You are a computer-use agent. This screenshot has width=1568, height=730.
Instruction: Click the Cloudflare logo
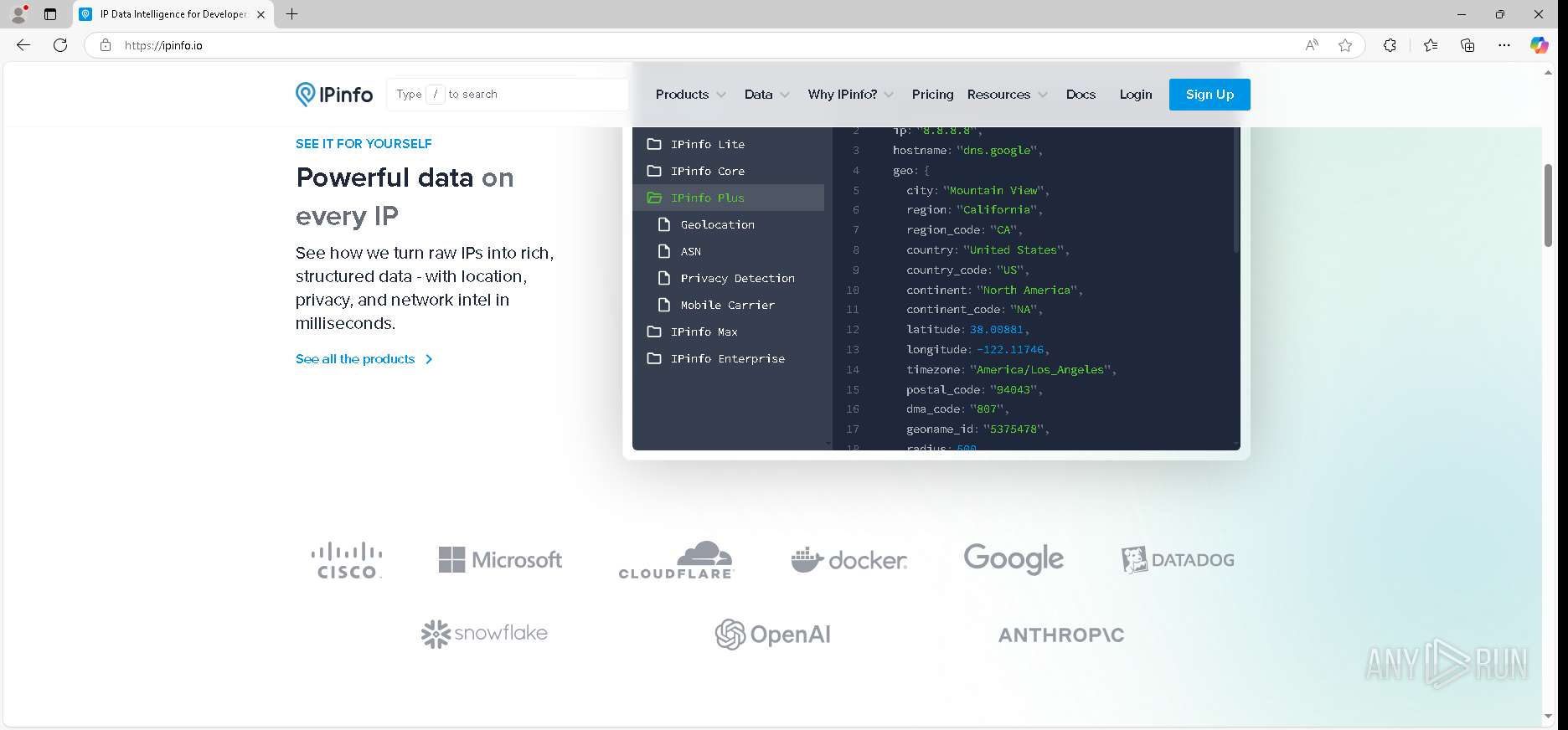[x=676, y=559]
